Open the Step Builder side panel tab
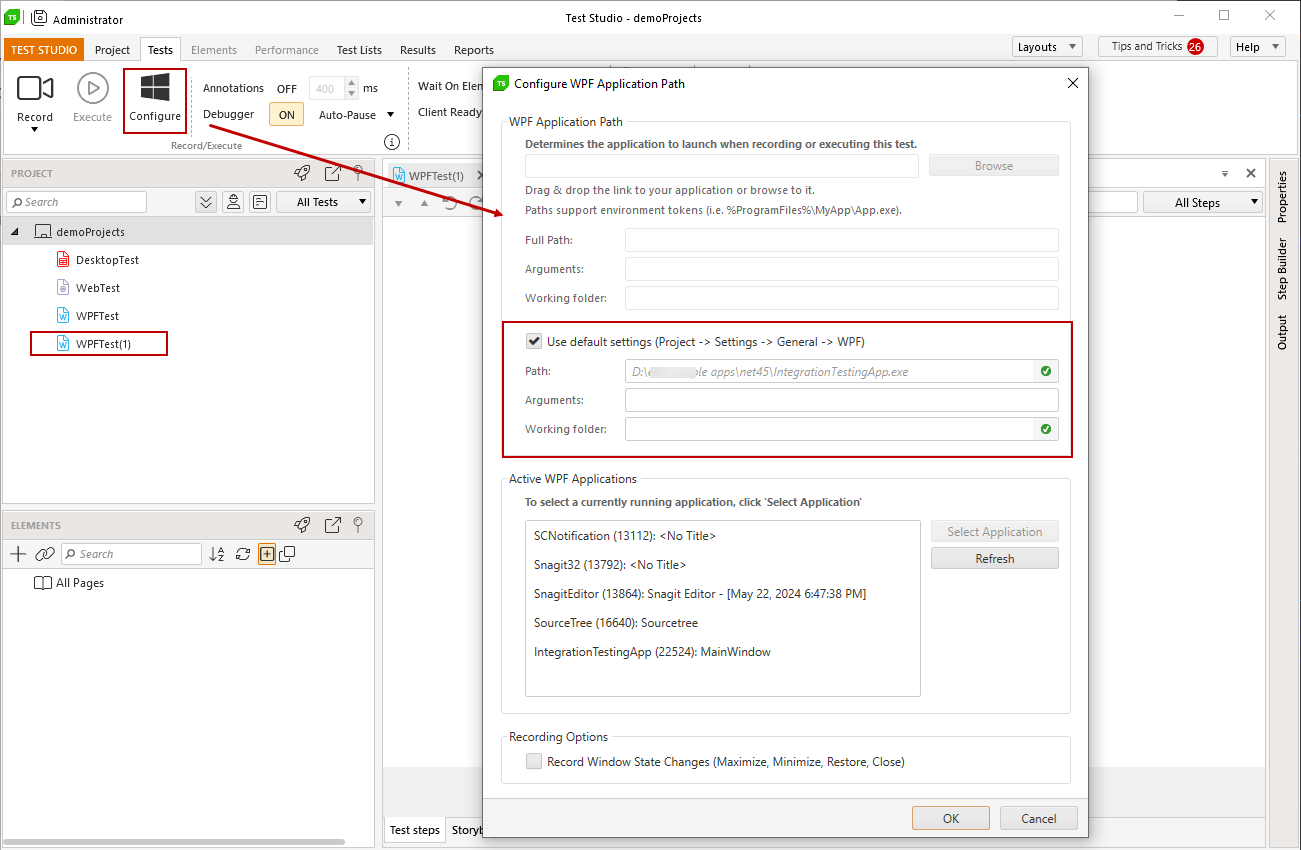Image resolution: width=1301 pixels, height=850 pixels. [1283, 269]
